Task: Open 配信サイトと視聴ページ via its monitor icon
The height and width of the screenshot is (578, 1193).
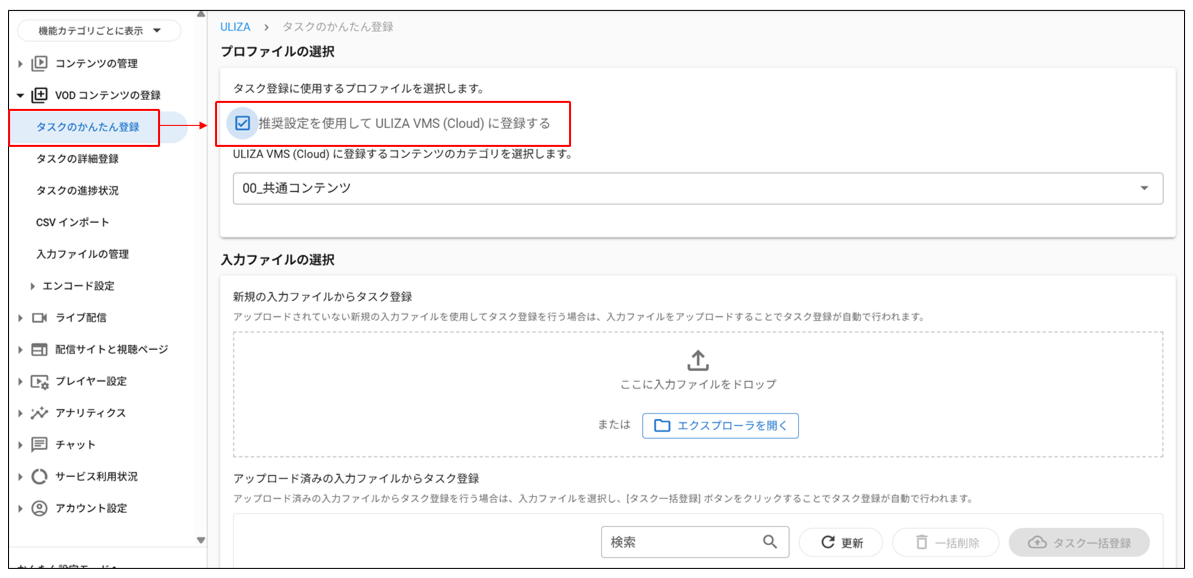Action: point(39,350)
